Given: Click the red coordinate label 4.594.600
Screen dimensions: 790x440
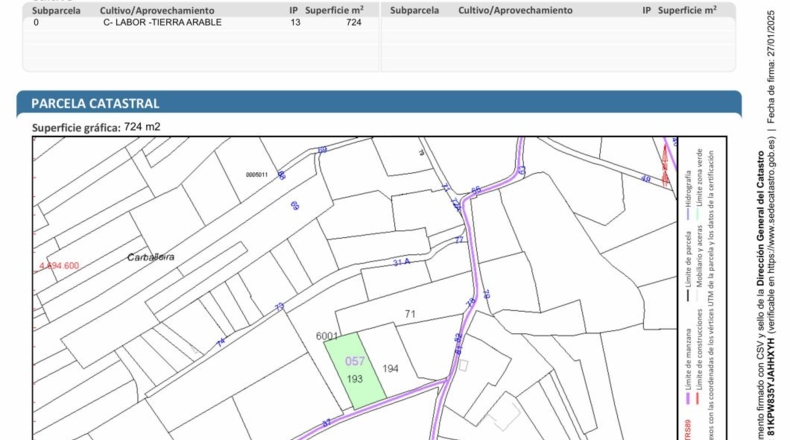Looking at the screenshot, I should pos(59,266).
